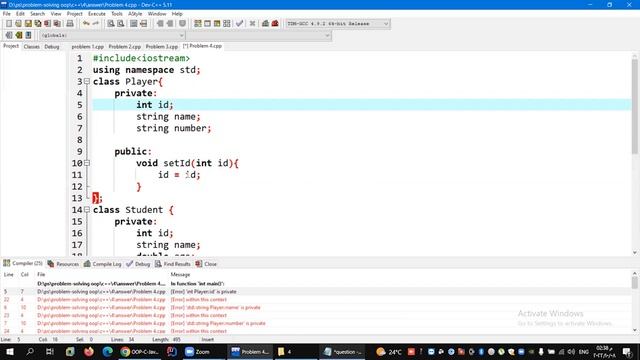Click the Windows Start button

tap(9, 351)
